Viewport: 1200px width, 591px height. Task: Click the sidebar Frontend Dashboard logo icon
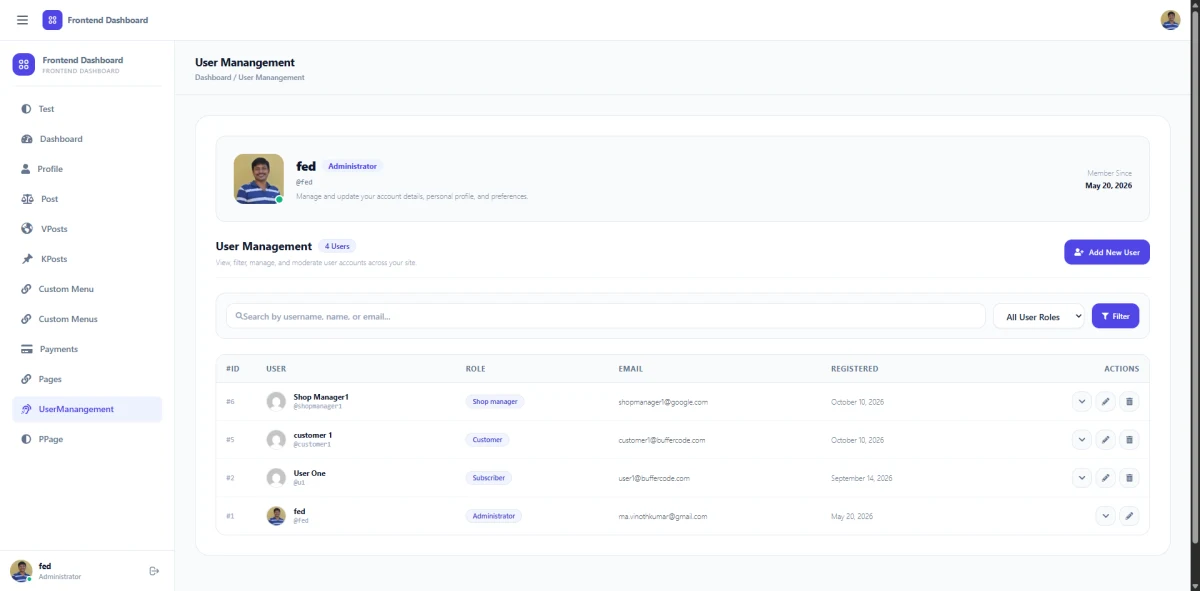click(x=23, y=64)
